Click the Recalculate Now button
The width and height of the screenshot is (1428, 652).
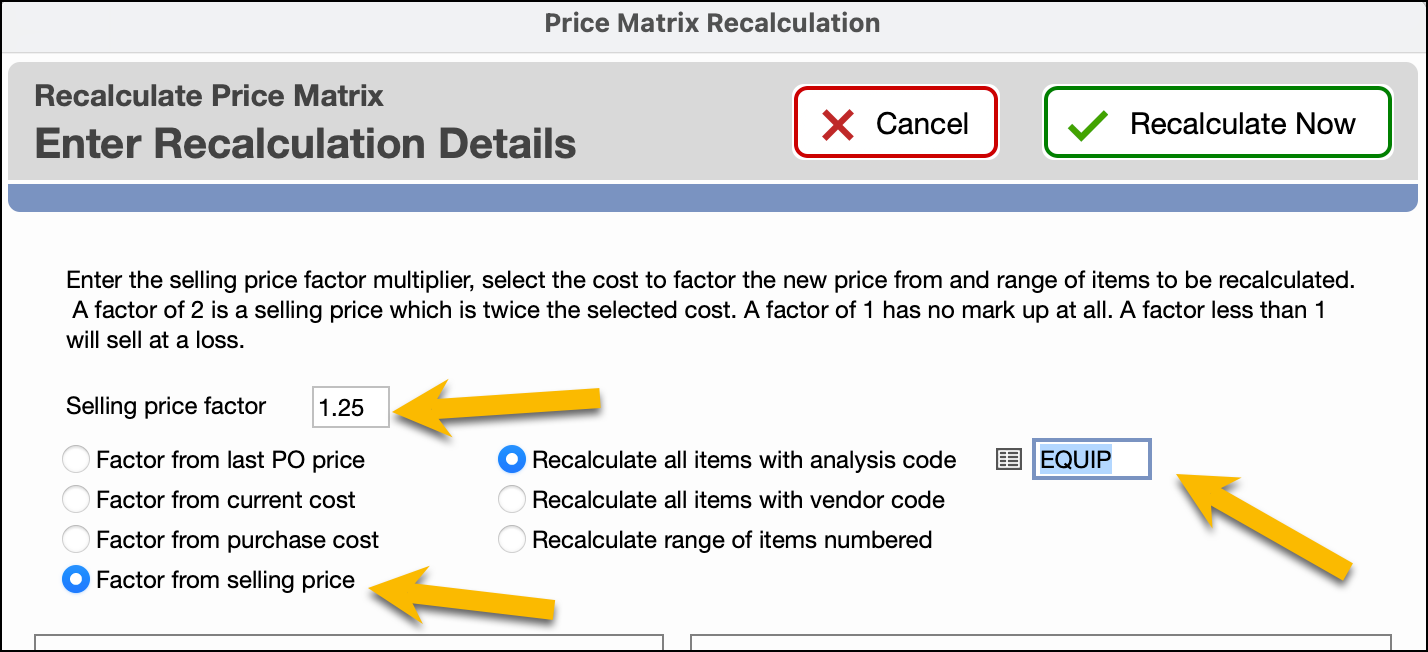coord(1217,124)
